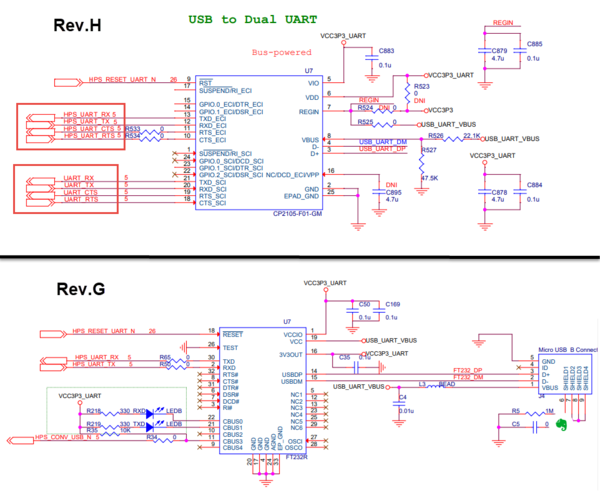Select the "USB to Dual UART" title

point(253,19)
